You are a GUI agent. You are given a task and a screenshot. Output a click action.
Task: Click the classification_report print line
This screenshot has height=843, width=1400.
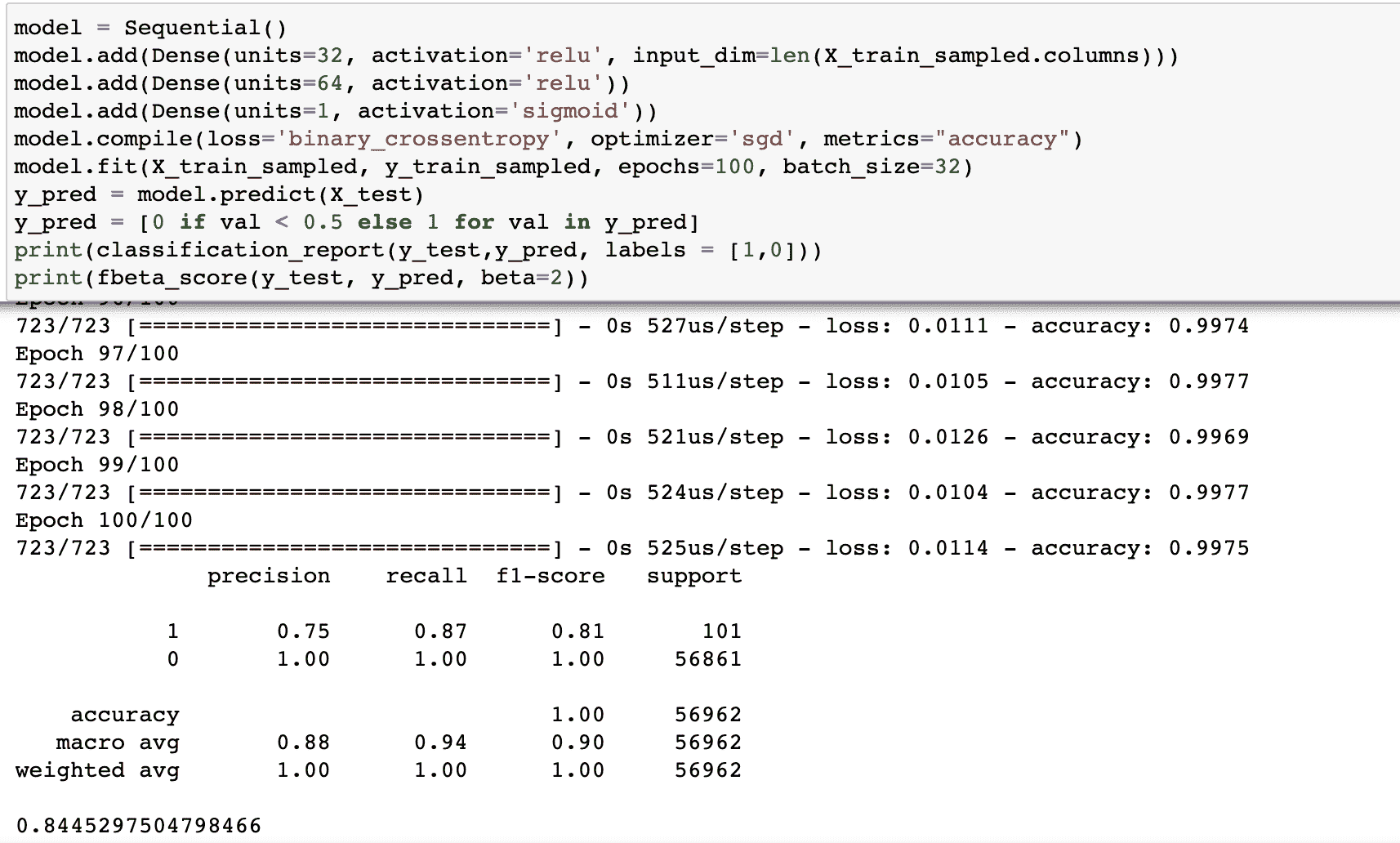[418, 250]
